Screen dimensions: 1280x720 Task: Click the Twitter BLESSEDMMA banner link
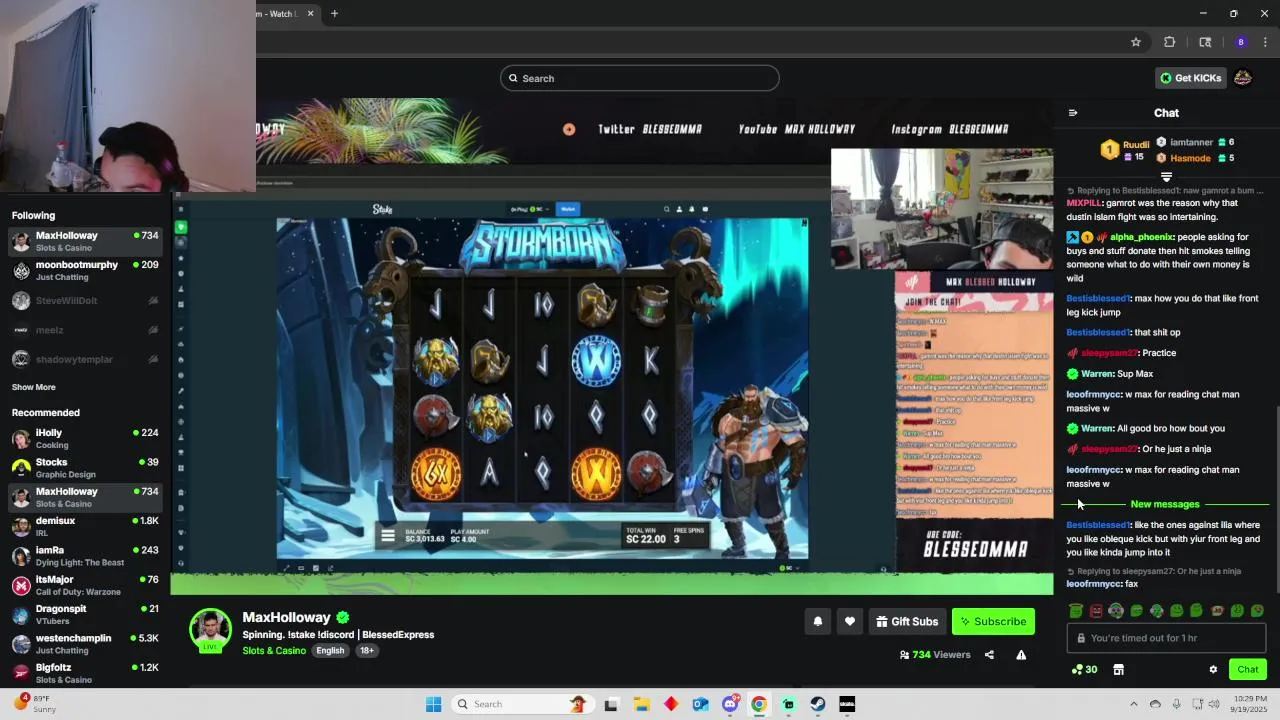pos(650,129)
